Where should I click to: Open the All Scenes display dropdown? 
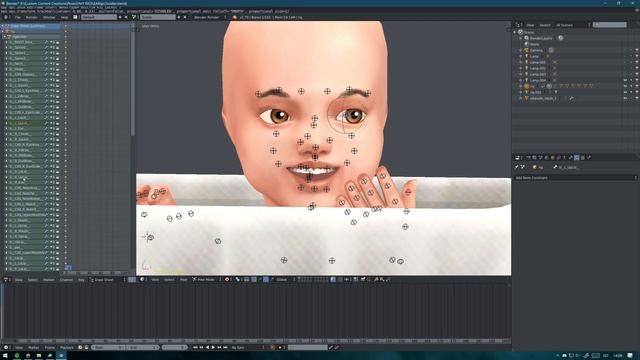click(572, 25)
